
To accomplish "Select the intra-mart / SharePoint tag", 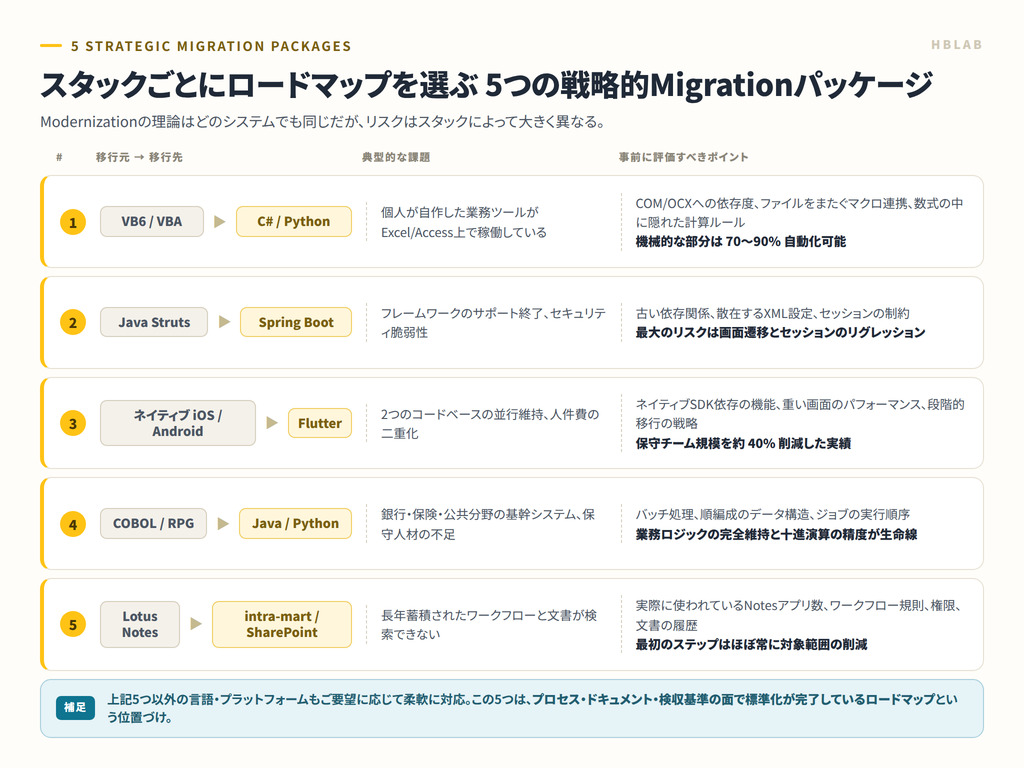I will click(282, 624).
